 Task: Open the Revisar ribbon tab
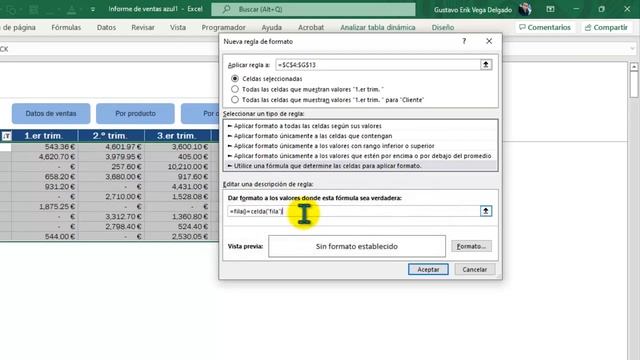[x=143, y=27]
